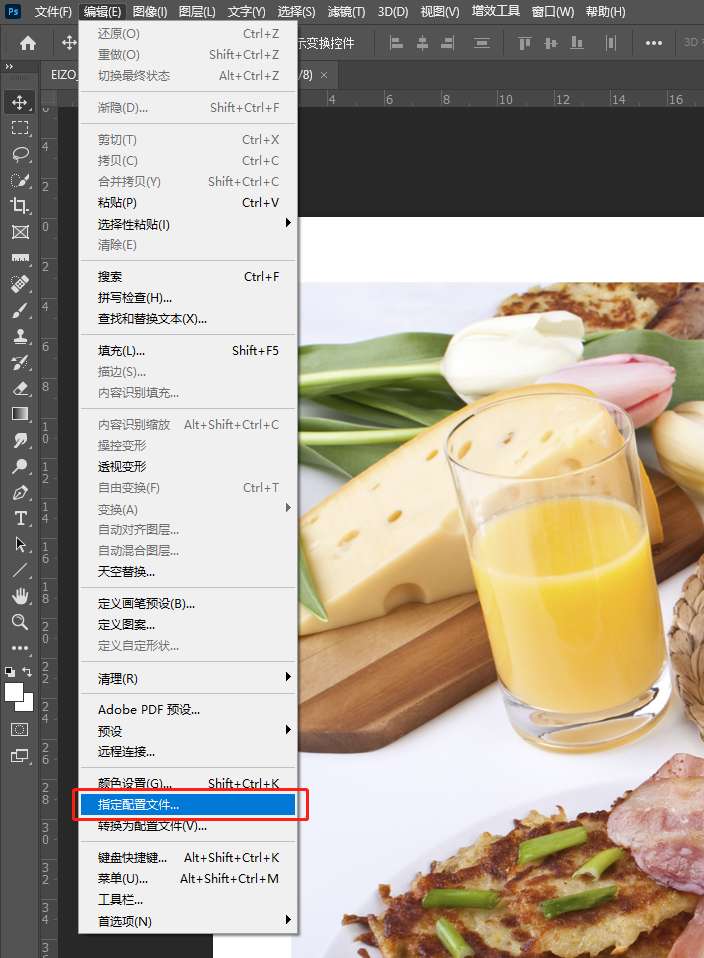
Task: Open the options bar more (…) menu
Action: click(654, 43)
